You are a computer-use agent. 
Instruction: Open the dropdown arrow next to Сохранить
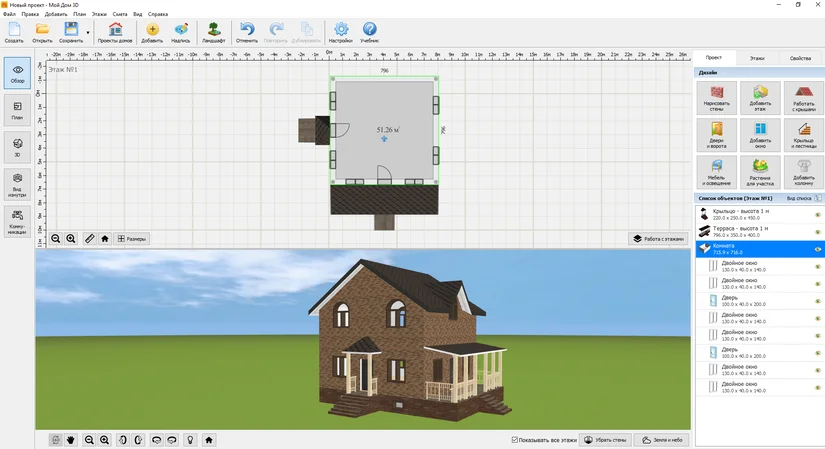point(88,33)
